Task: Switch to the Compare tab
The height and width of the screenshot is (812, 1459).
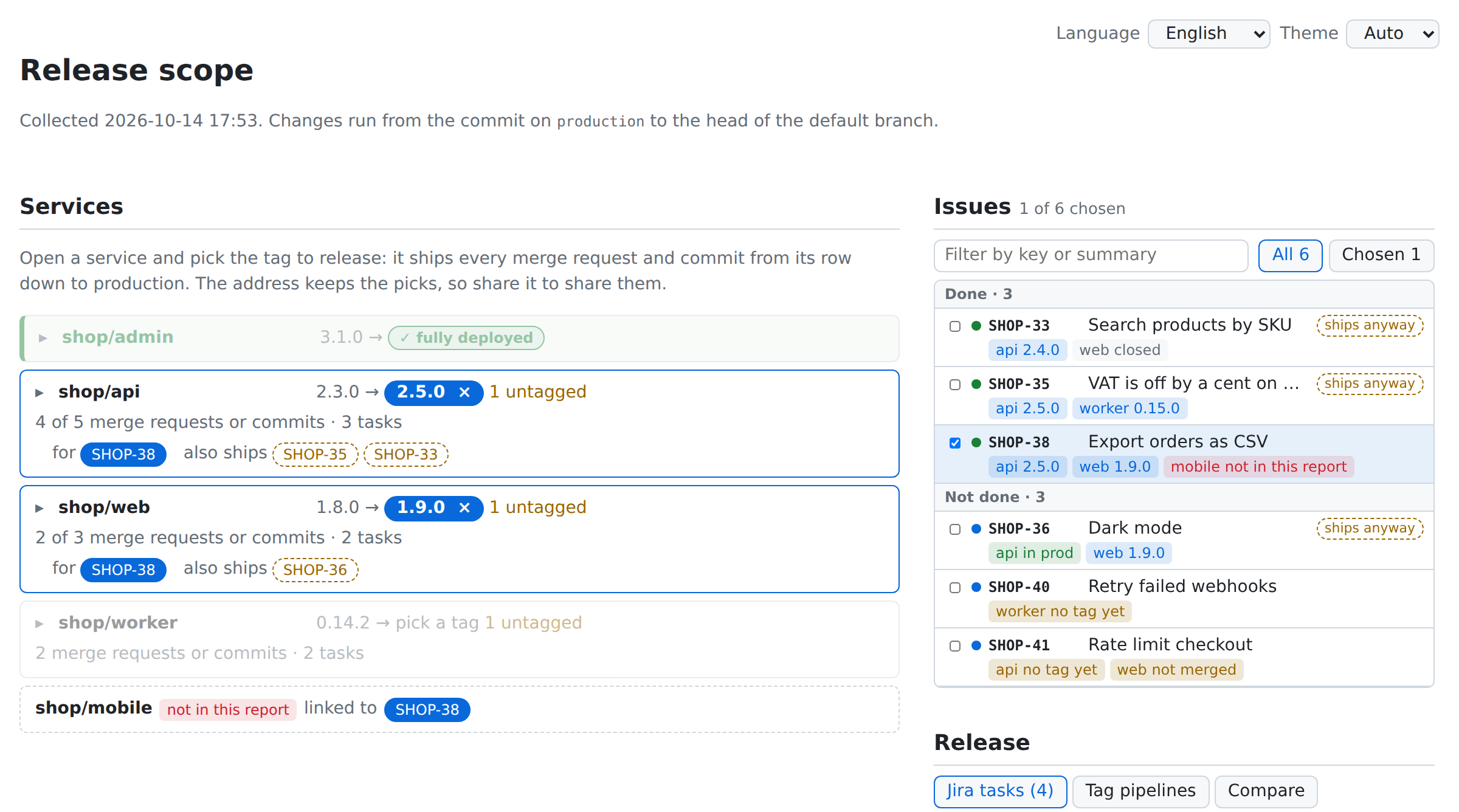Action: pos(1266,791)
